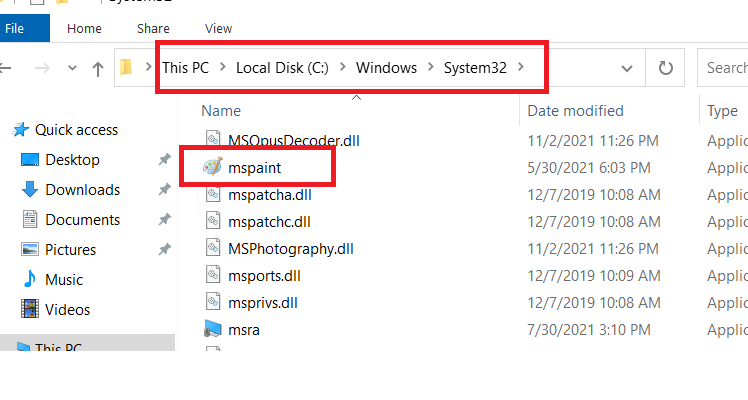Image resolution: width=748 pixels, height=400 pixels.
Task: Select the MSOpusDecoder.dll file icon
Action: pyautogui.click(x=212, y=139)
